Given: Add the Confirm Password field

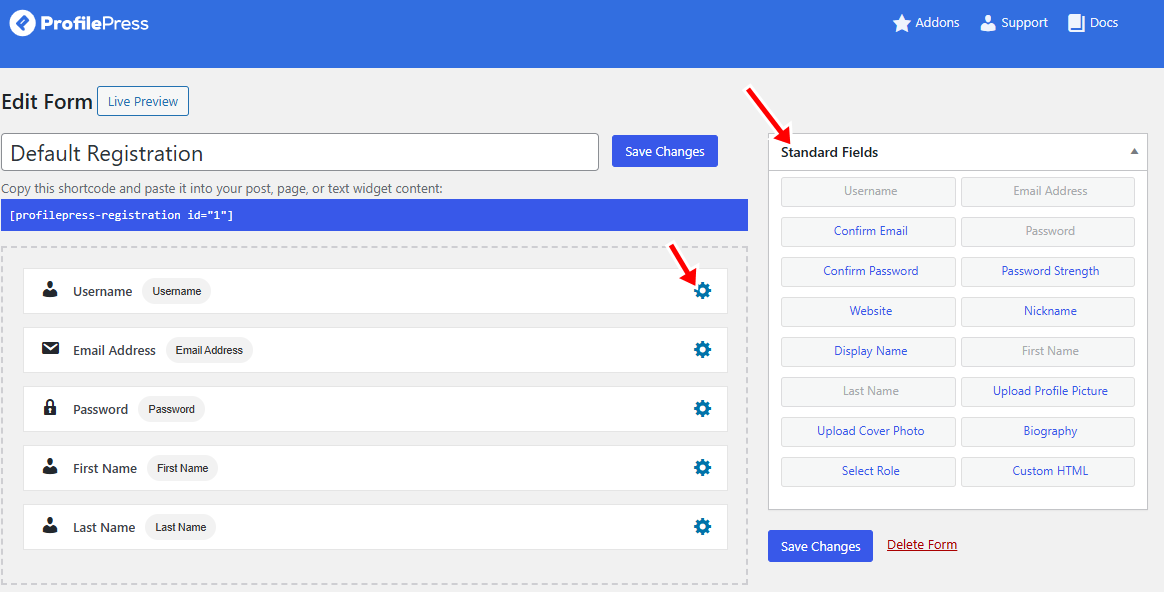Looking at the screenshot, I should 869,272.
